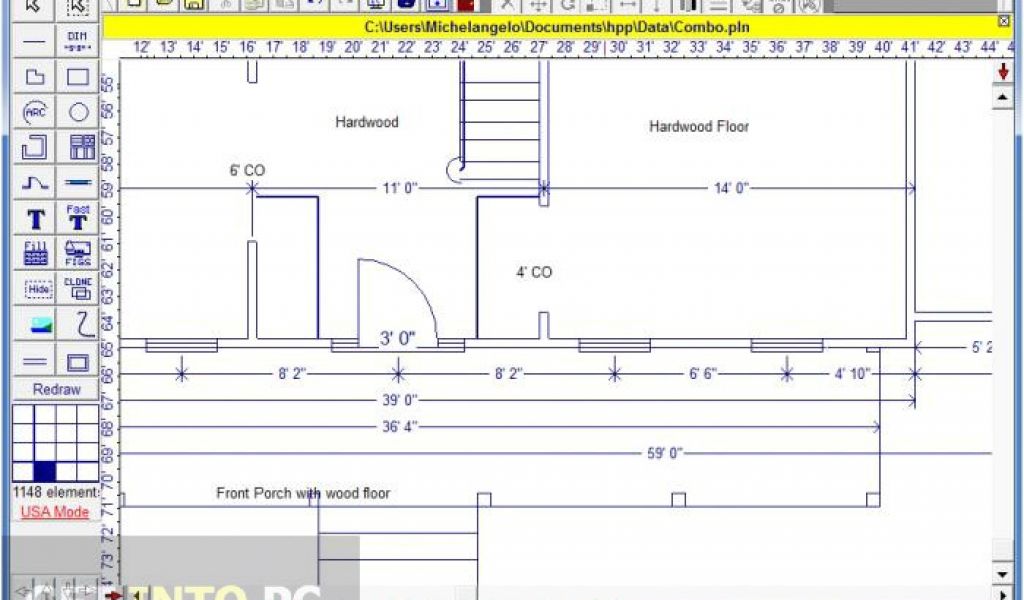Select the double-line wall tool
Screen dimensions: 1024x600
pyautogui.click(x=35, y=361)
